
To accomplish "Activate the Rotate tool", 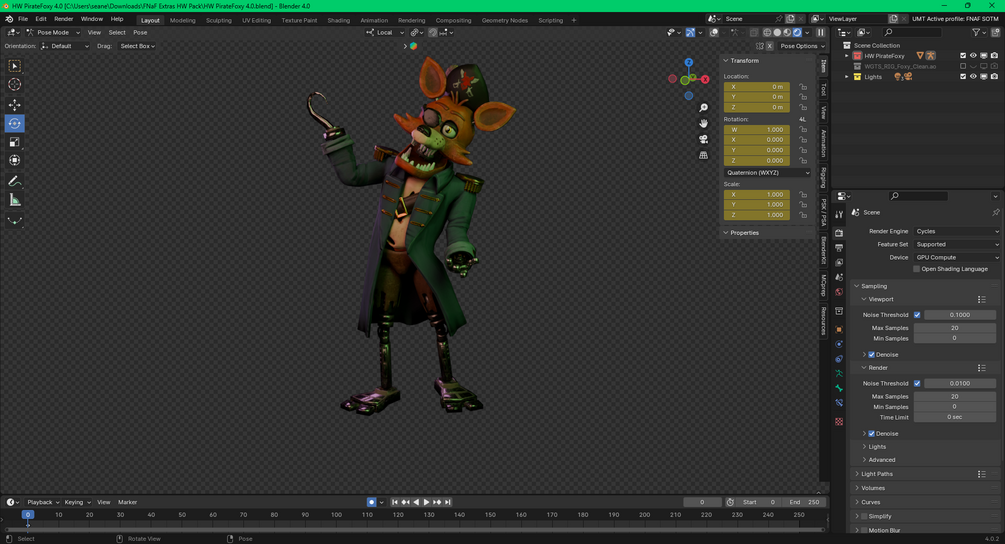I will (14, 124).
